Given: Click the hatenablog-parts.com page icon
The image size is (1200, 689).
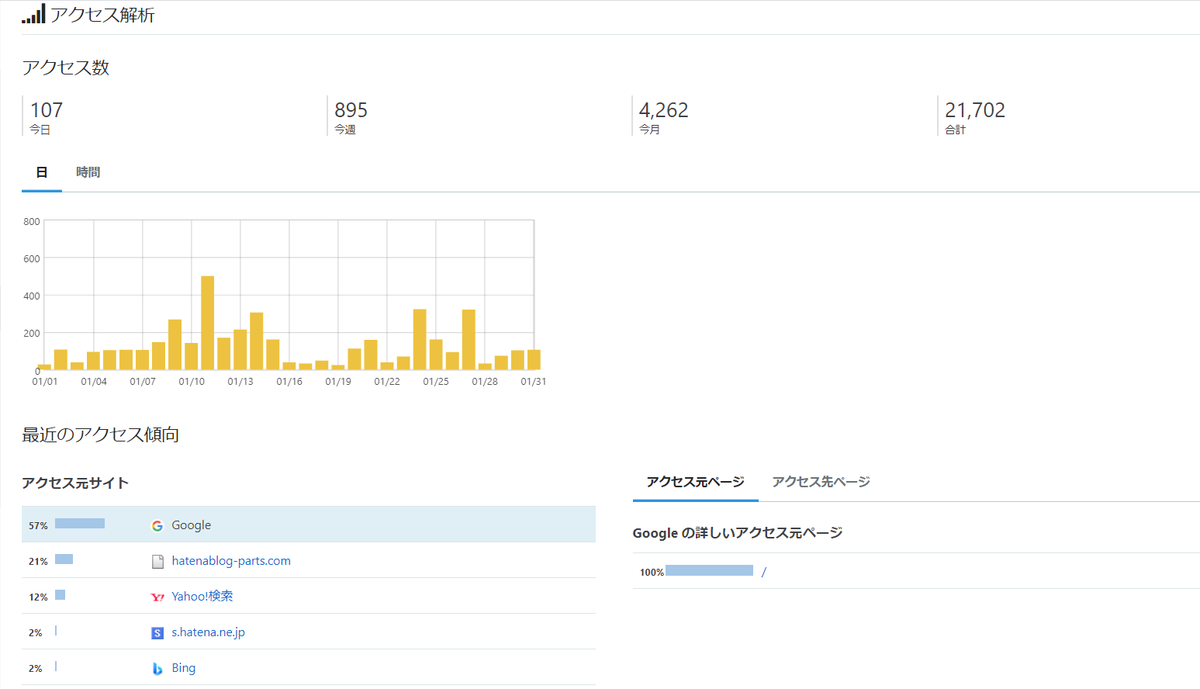Looking at the screenshot, I should 157,561.
